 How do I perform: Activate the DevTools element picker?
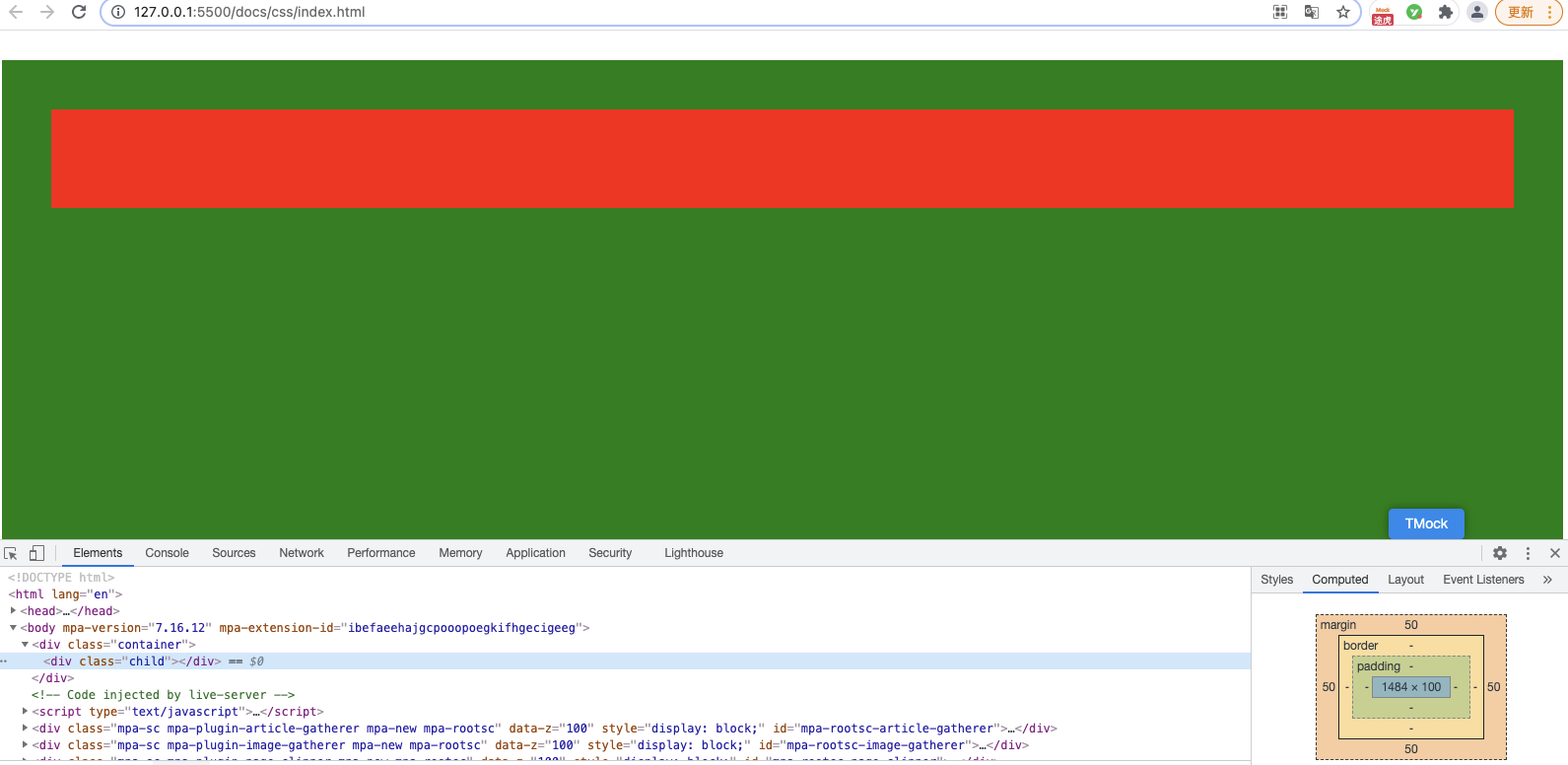click(x=11, y=553)
